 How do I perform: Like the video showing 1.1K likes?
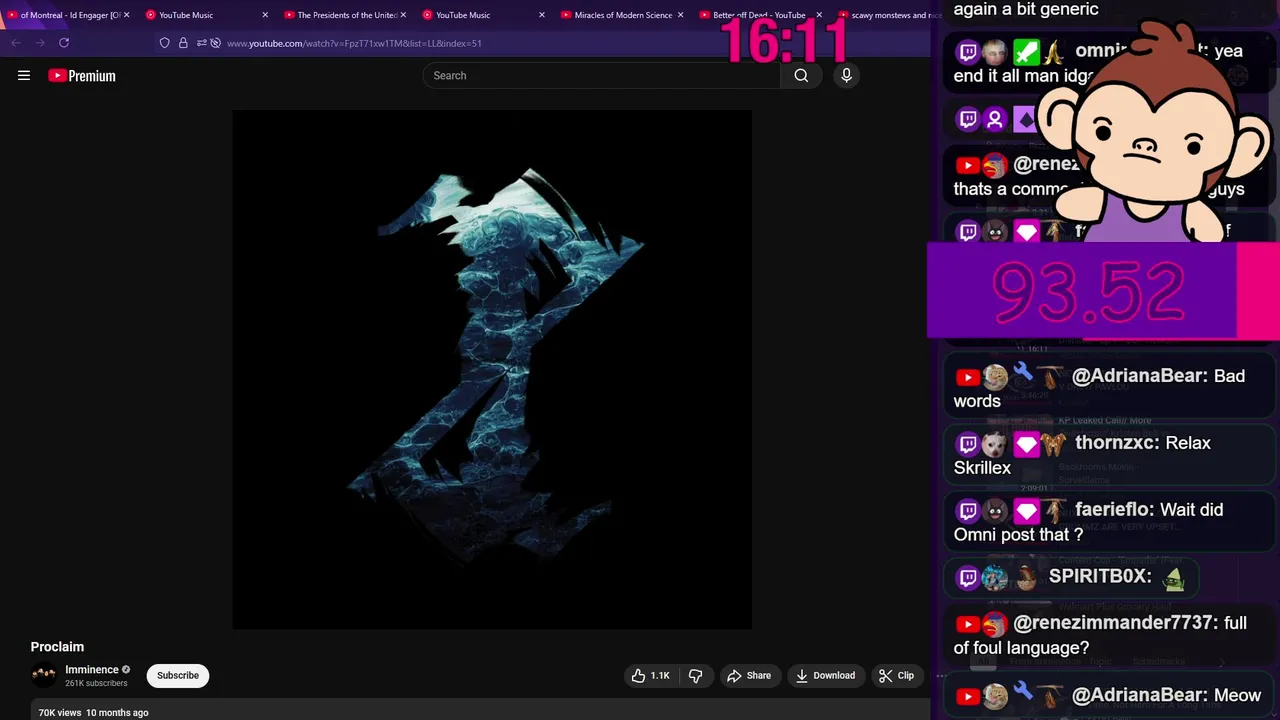pyautogui.click(x=650, y=676)
